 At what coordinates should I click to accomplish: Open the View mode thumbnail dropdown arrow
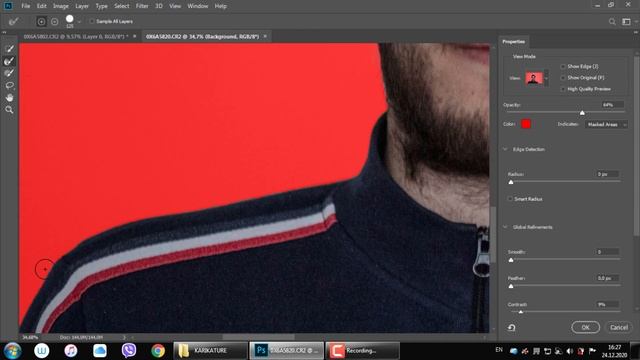click(547, 78)
